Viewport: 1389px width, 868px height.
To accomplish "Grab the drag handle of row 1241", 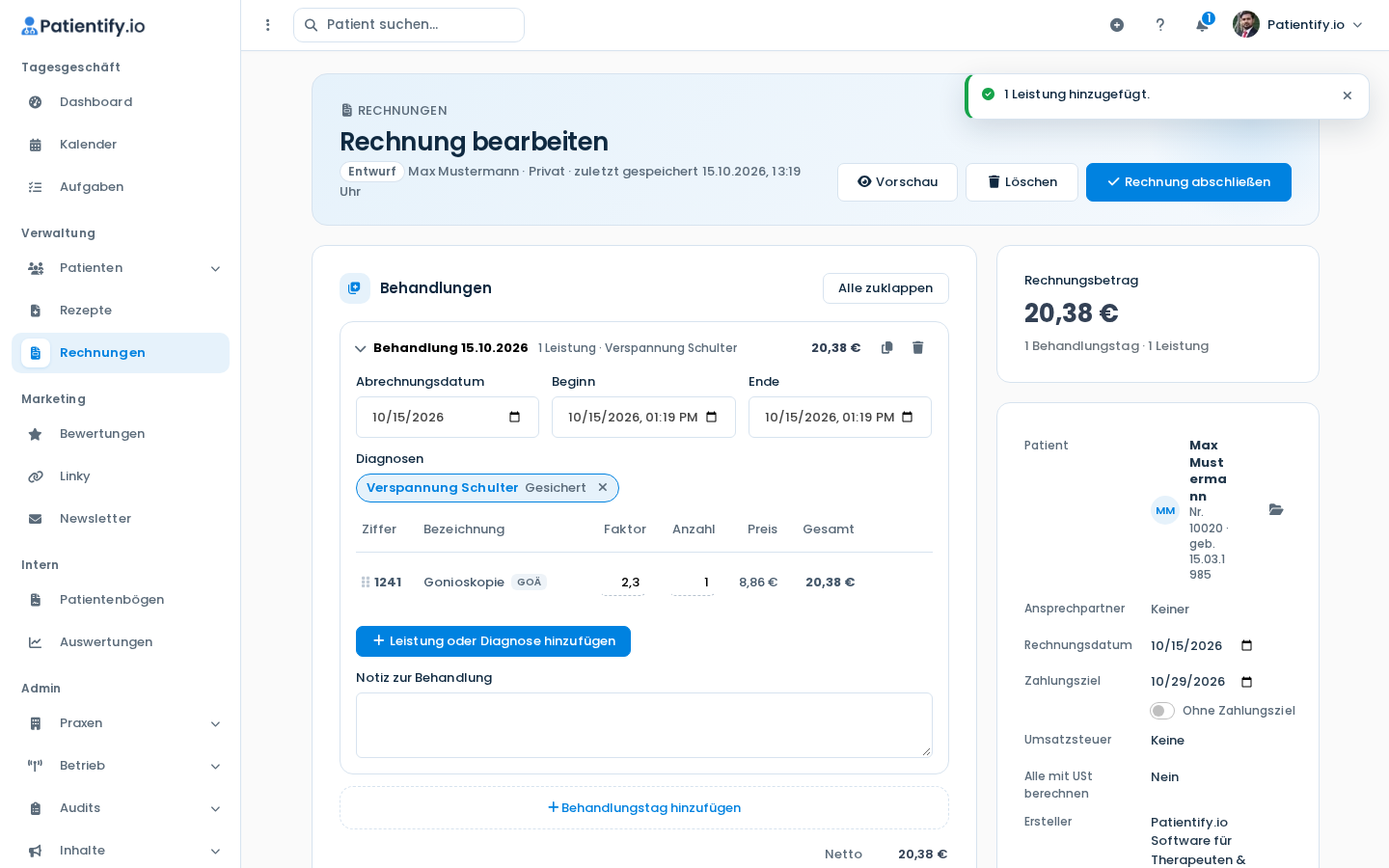I will click(x=366, y=583).
